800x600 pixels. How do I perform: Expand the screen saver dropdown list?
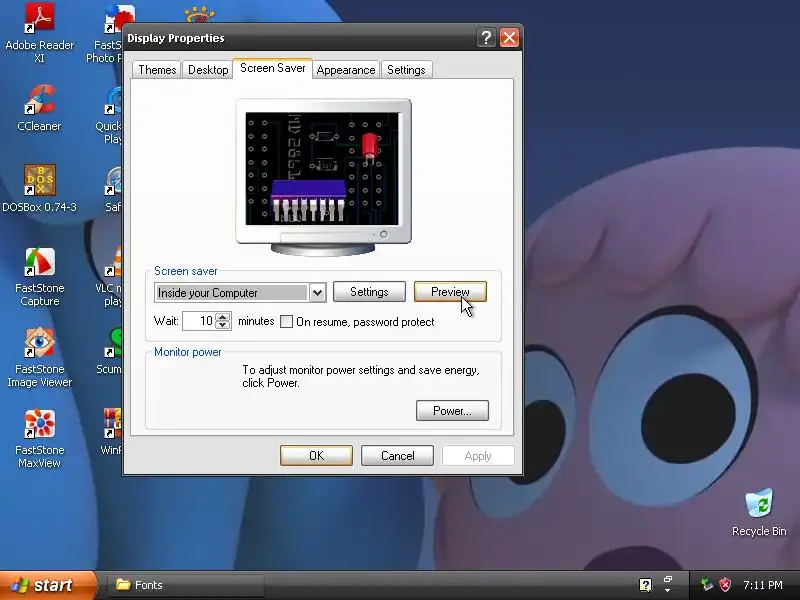coord(317,293)
